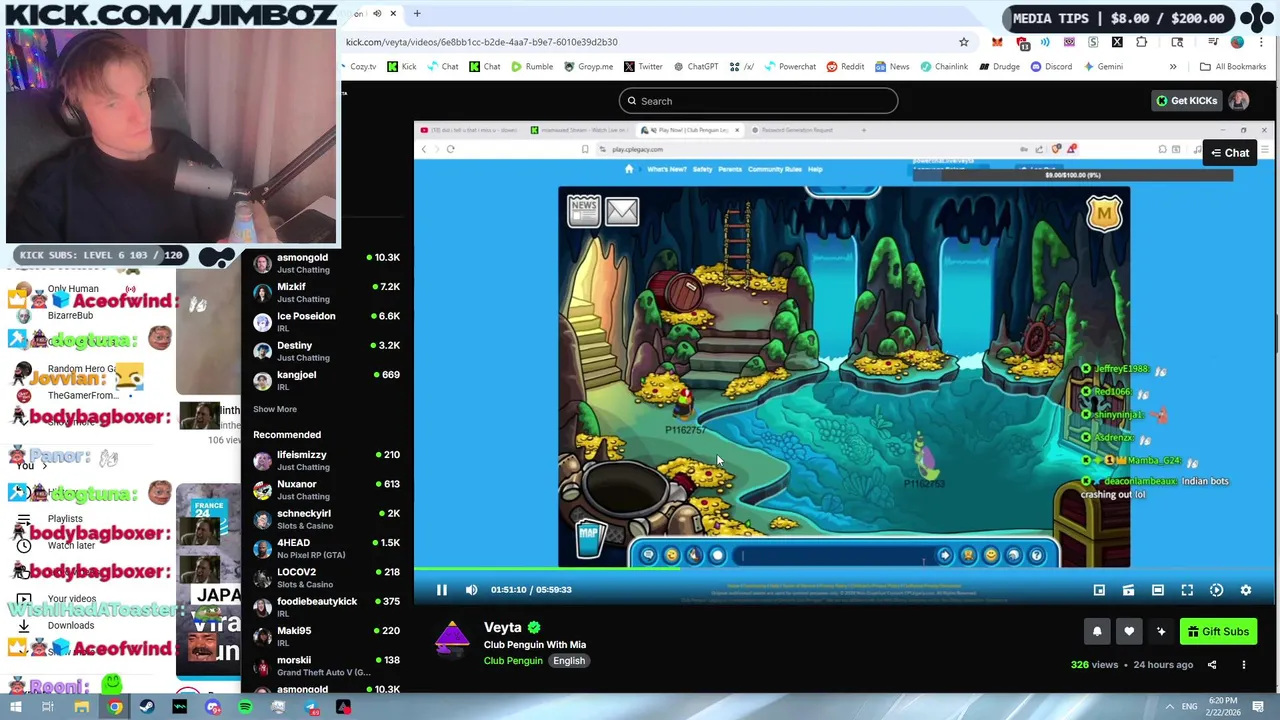Mute the video player volume
Screen dimensions: 1280x720
[x=471, y=590]
